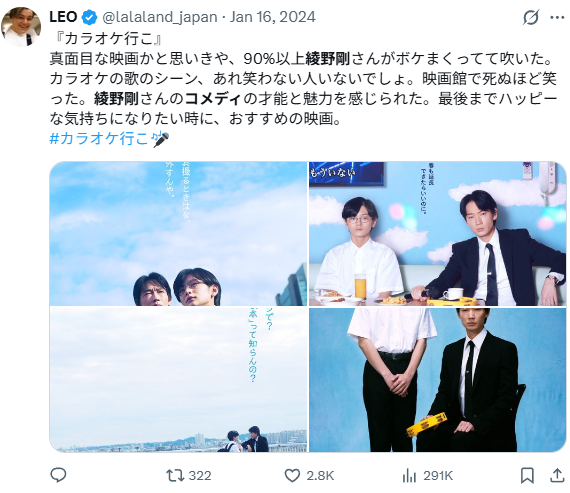
Task: Like the tweet via heart icon
Action: click(x=292, y=475)
